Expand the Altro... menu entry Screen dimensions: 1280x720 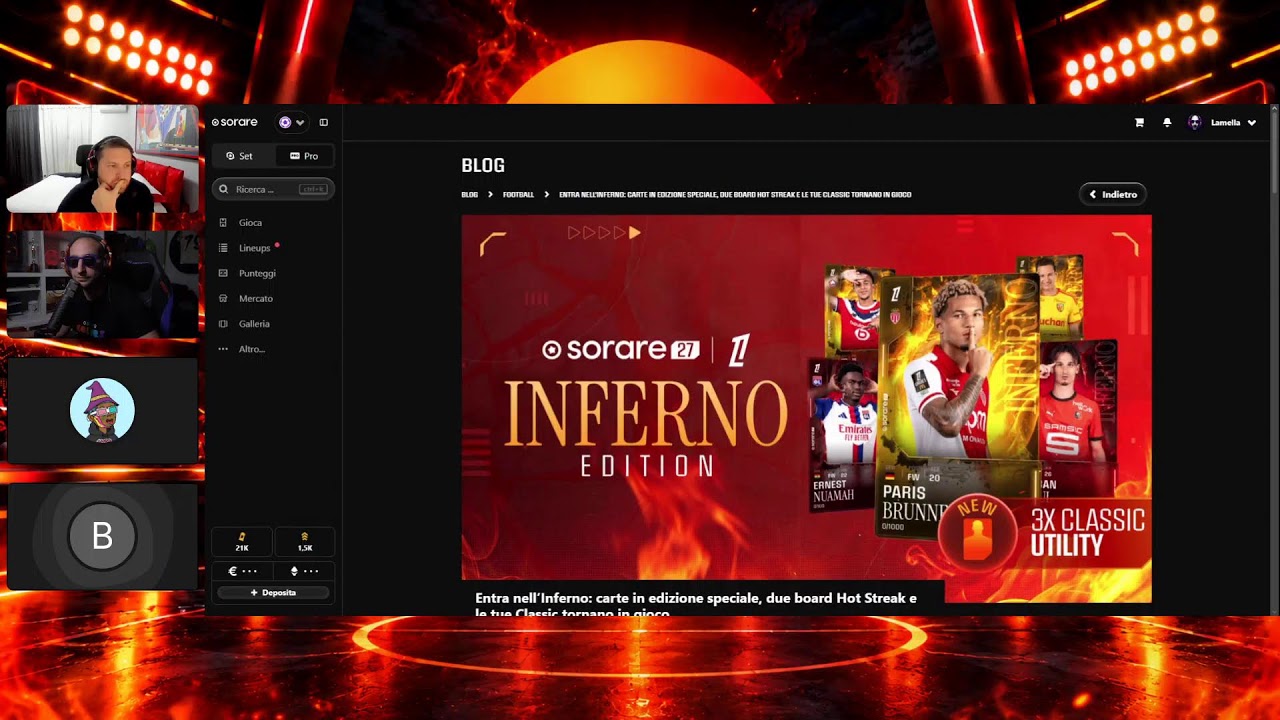coord(251,349)
